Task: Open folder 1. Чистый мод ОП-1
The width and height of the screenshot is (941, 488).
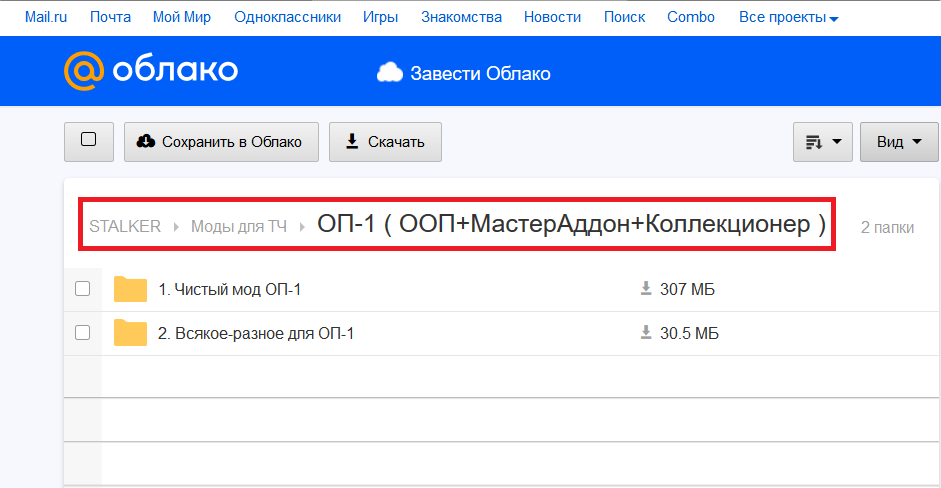Action: point(229,289)
